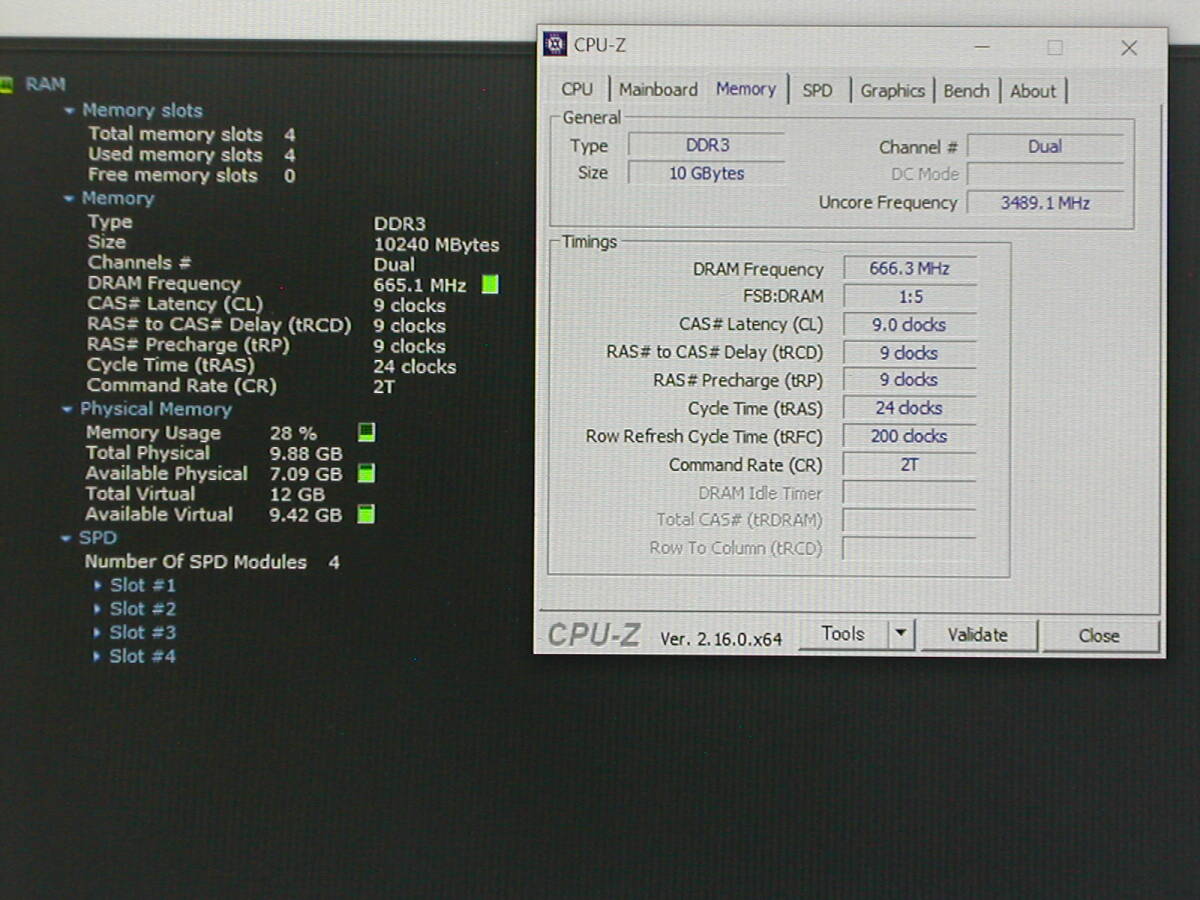Image resolution: width=1200 pixels, height=900 pixels.
Task: Switch to the Mainboard tab
Action: [658, 89]
